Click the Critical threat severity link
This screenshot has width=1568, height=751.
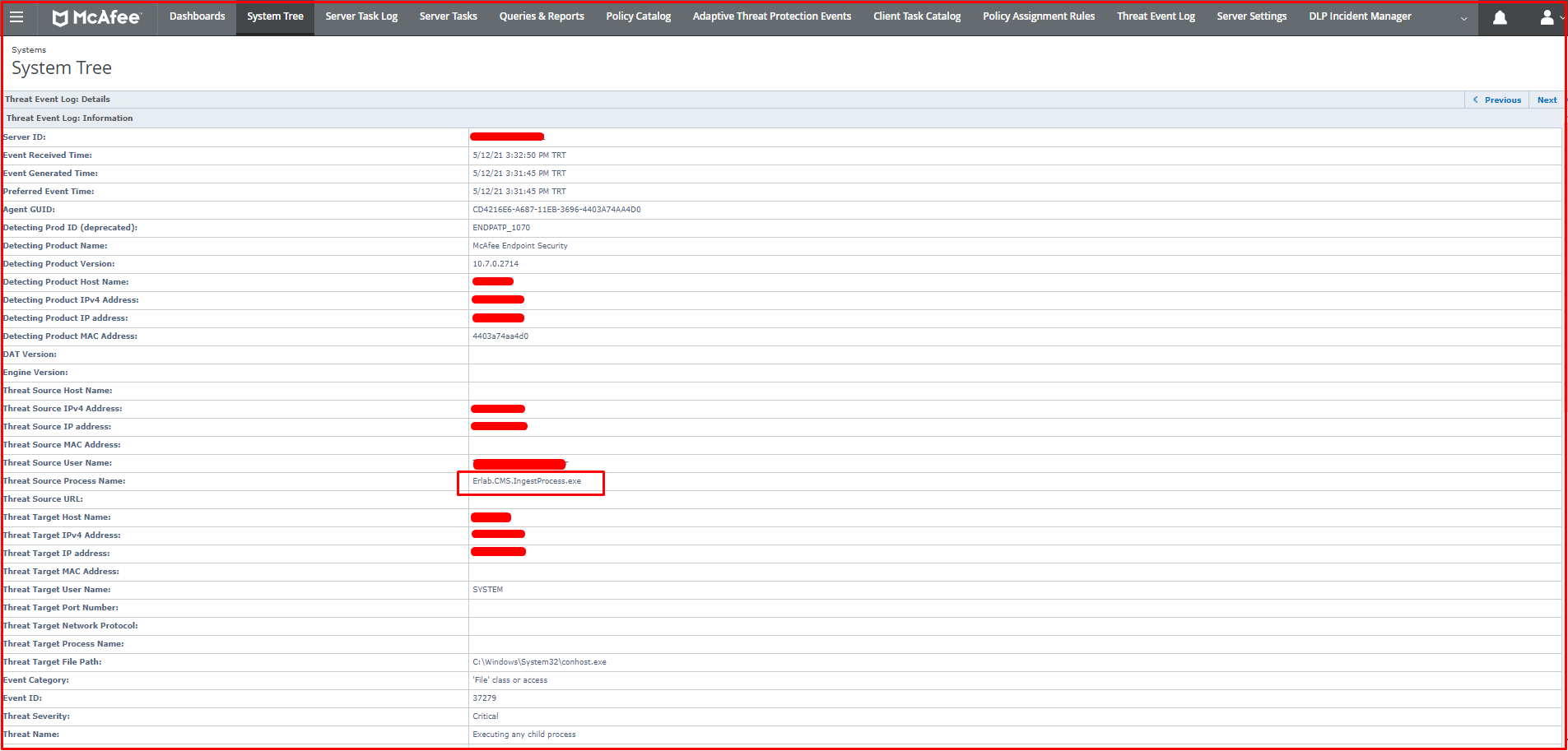486,716
